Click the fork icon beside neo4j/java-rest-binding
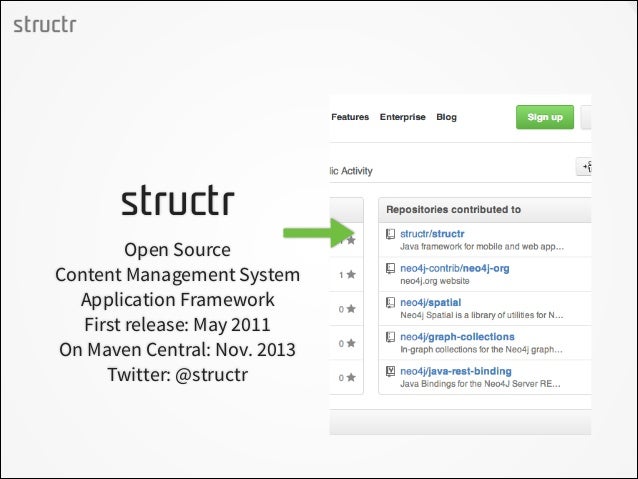This screenshot has height=479, width=638. click(390, 371)
